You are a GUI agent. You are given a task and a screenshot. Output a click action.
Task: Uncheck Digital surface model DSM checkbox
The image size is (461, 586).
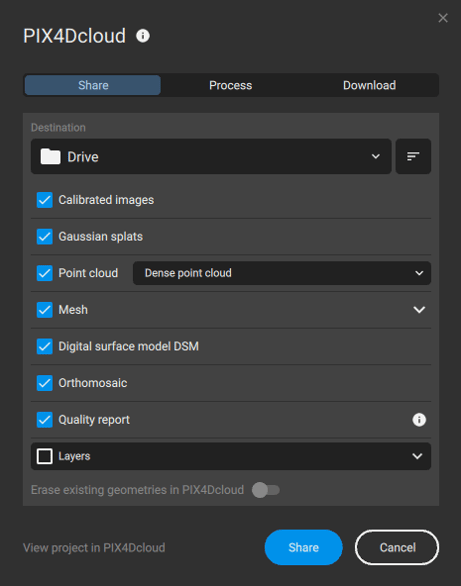click(44, 346)
